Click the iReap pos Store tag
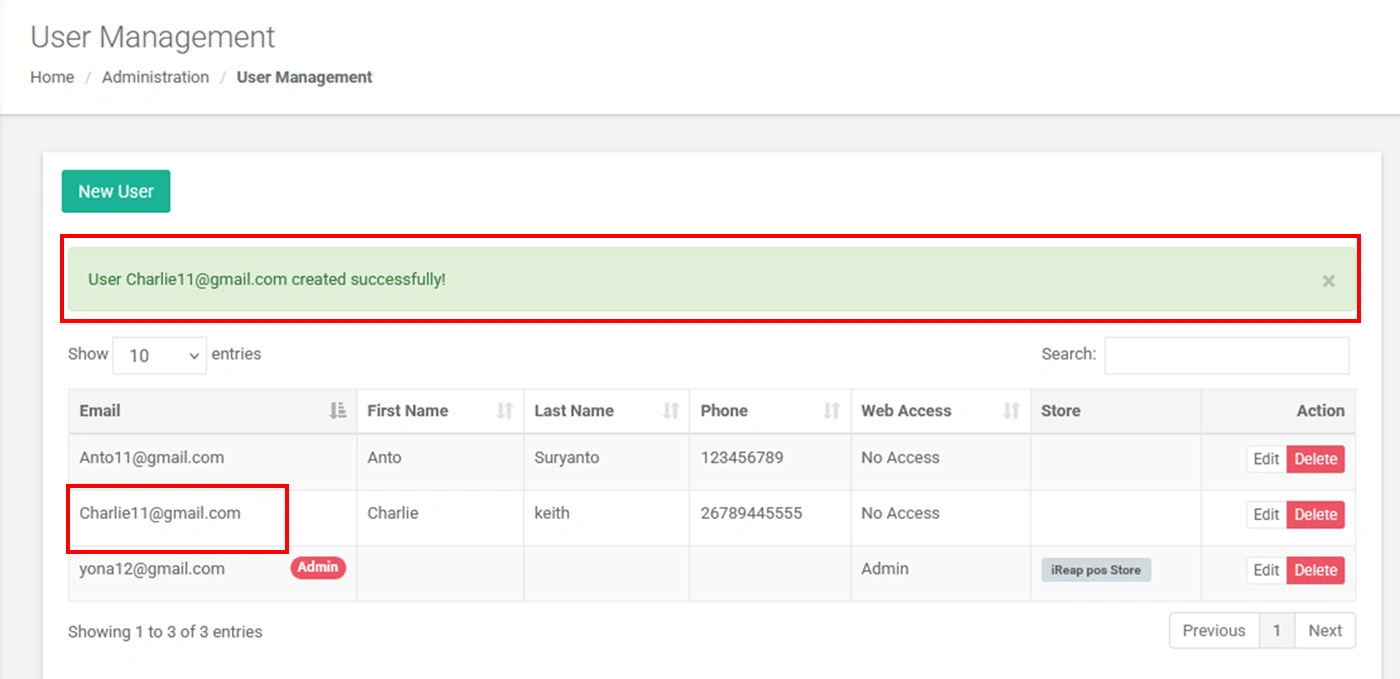Screen dimensions: 1400x679 1096,570
